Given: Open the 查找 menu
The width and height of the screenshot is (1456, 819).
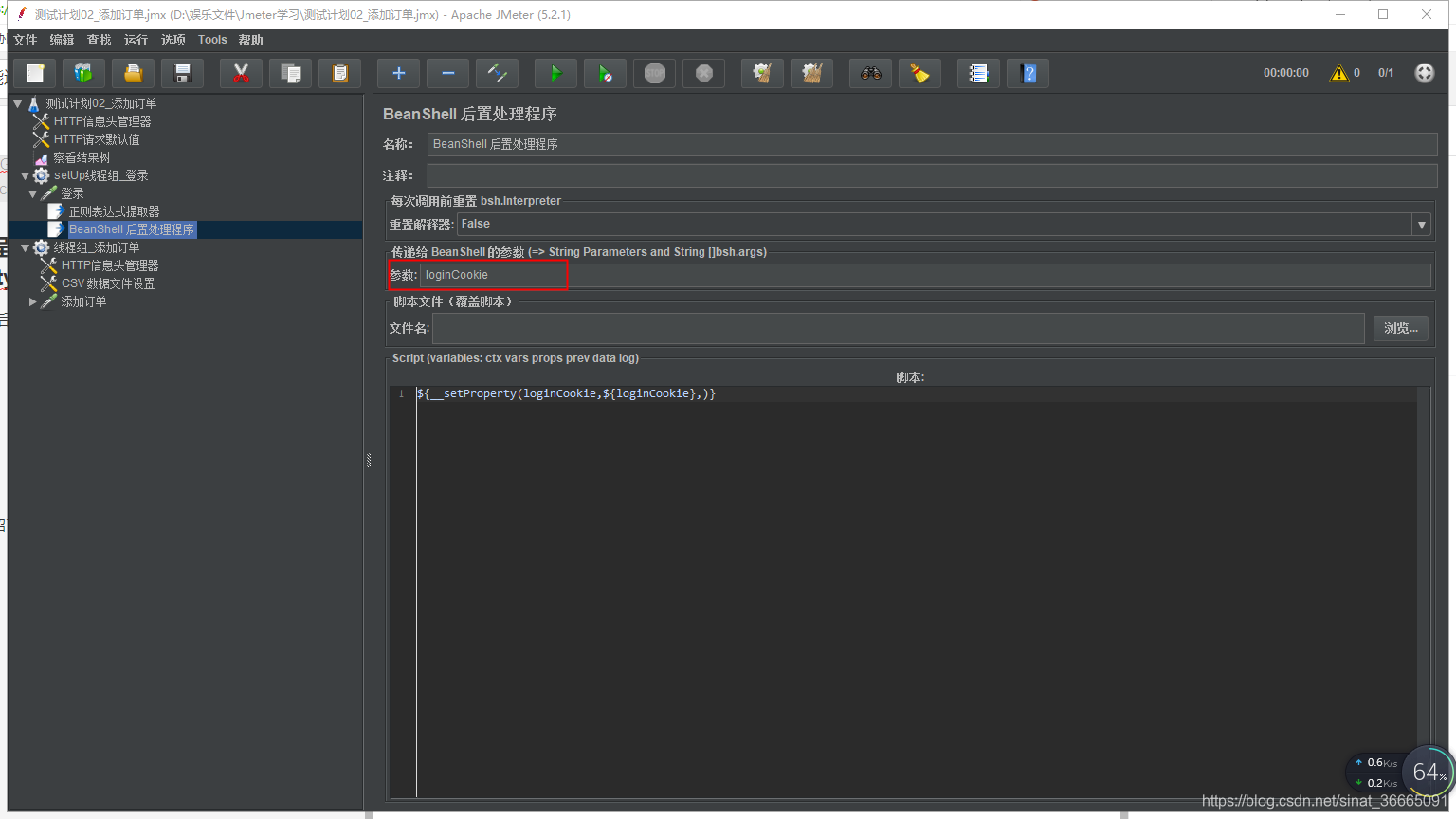Looking at the screenshot, I should coord(99,40).
